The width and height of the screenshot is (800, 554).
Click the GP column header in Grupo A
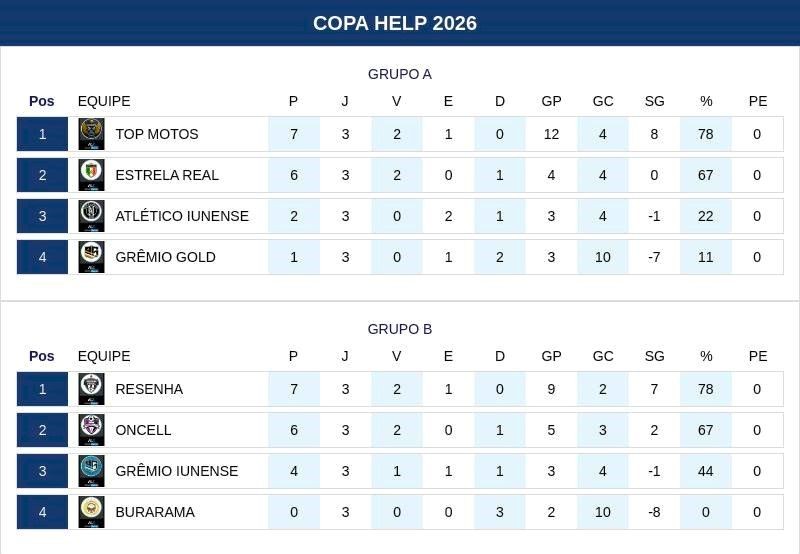tap(551, 101)
